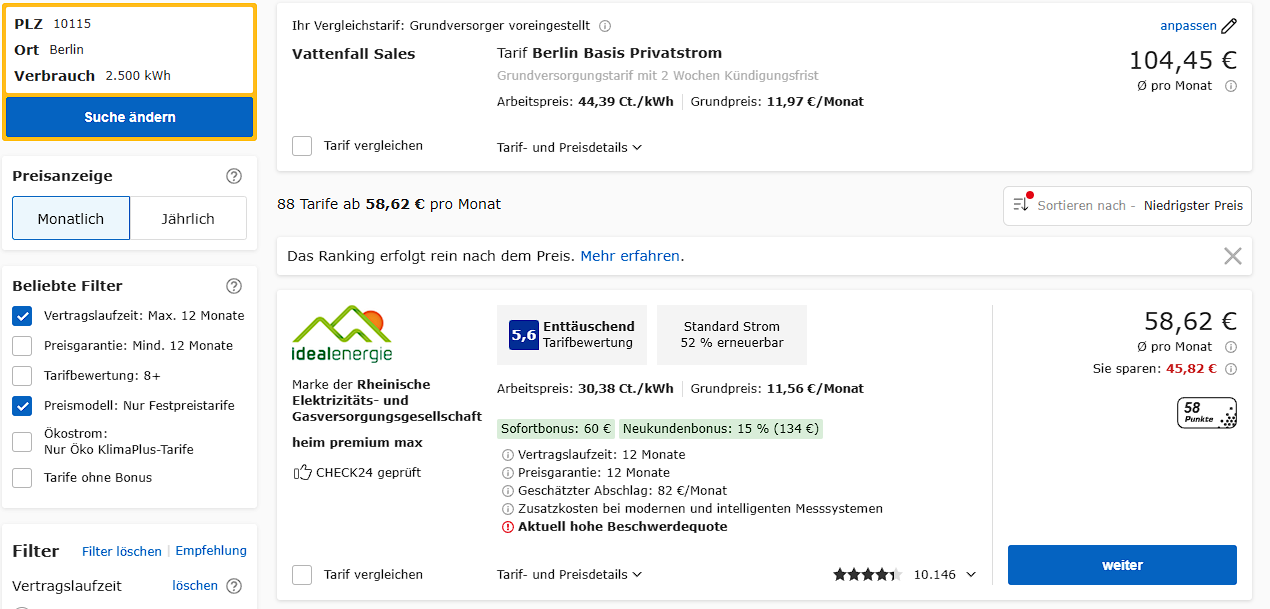Click Tarif Berlin Basis Privatstrom title

(x=609, y=53)
